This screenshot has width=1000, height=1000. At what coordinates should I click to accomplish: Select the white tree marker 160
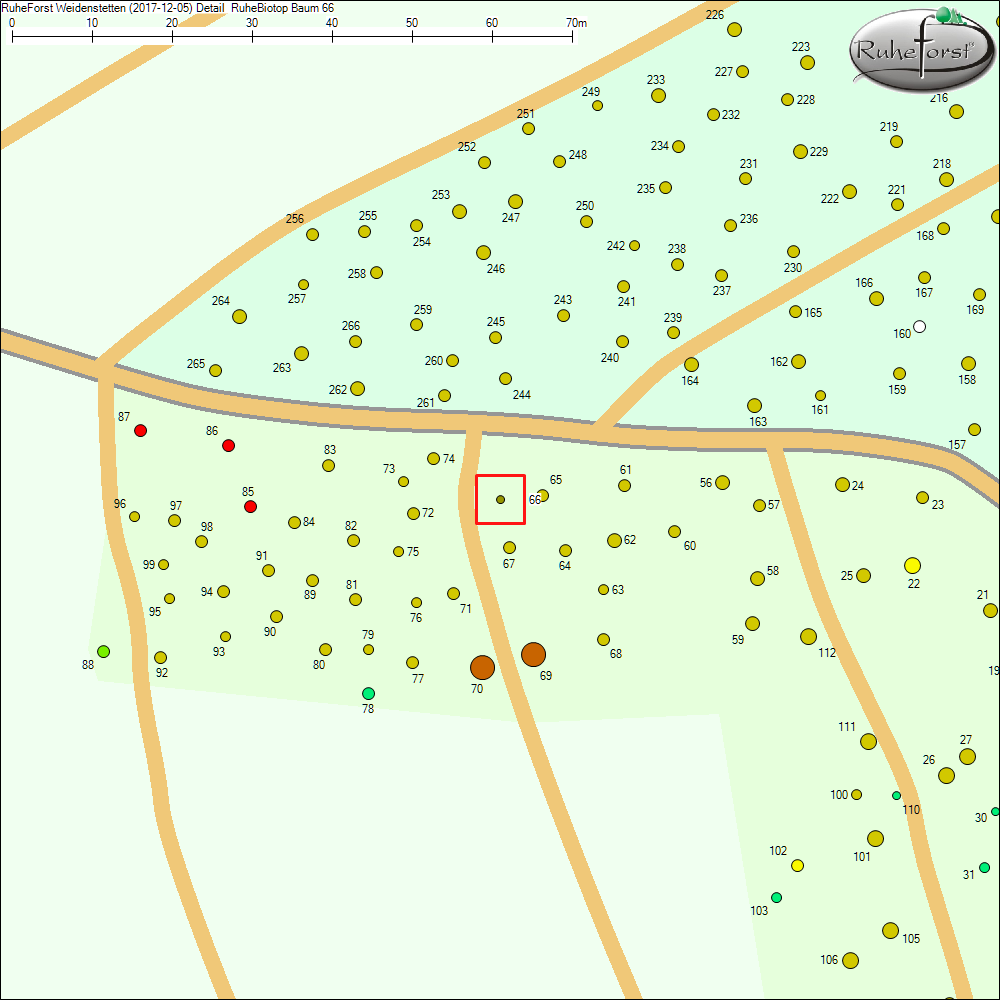(920, 326)
